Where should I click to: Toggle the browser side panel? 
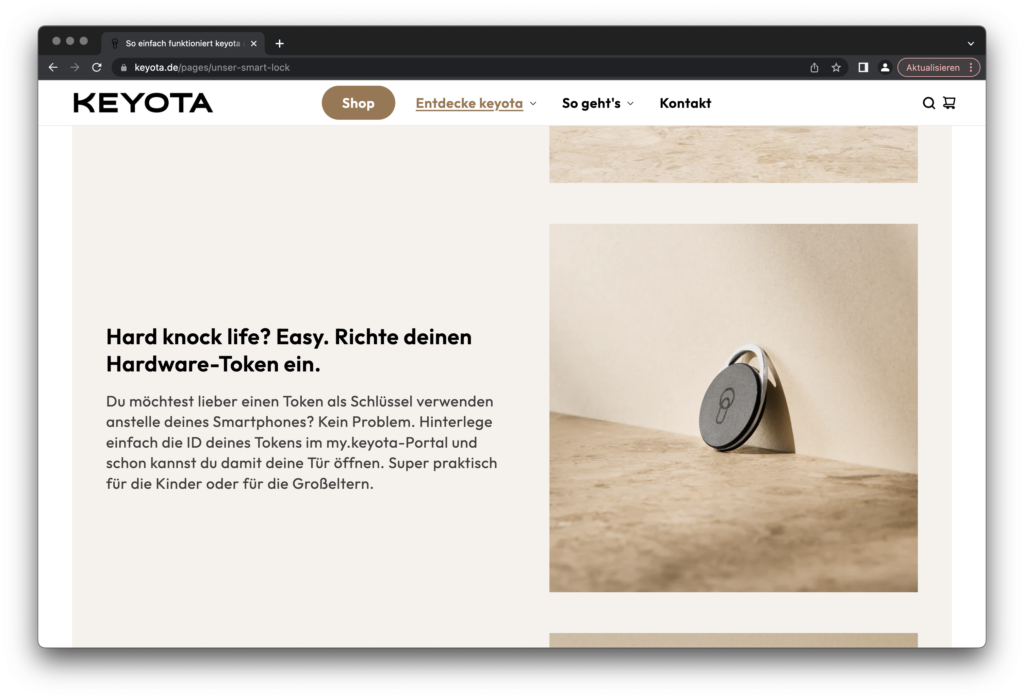pos(862,68)
